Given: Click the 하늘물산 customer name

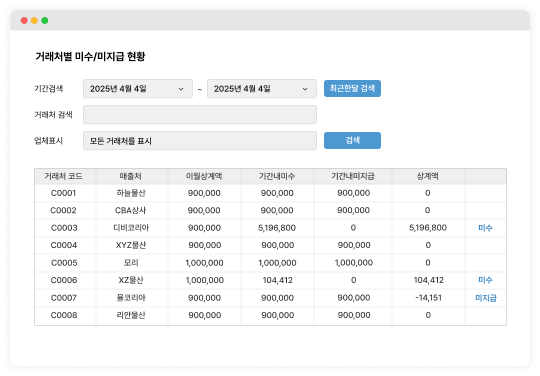Looking at the screenshot, I should coord(131,193).
